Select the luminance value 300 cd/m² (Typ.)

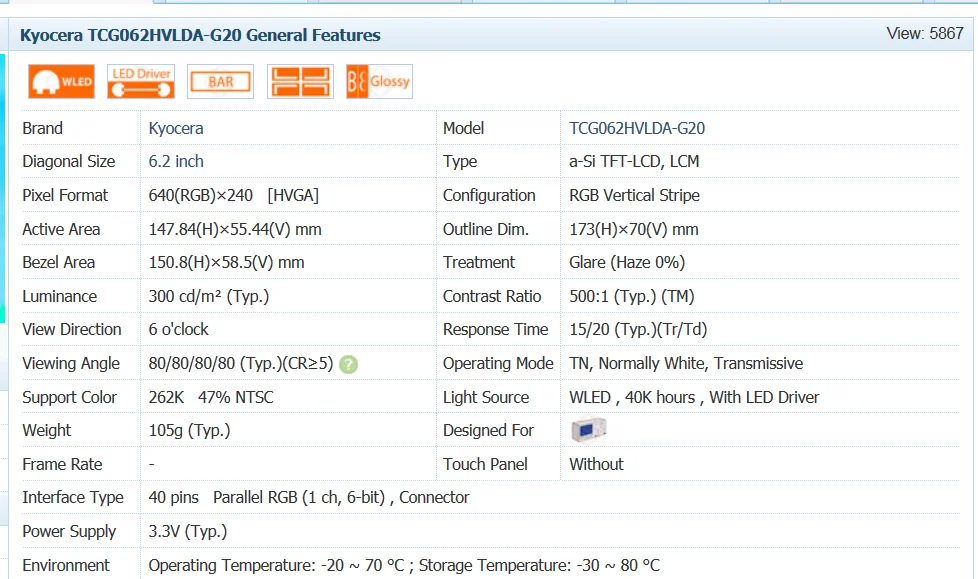(209, 296)
